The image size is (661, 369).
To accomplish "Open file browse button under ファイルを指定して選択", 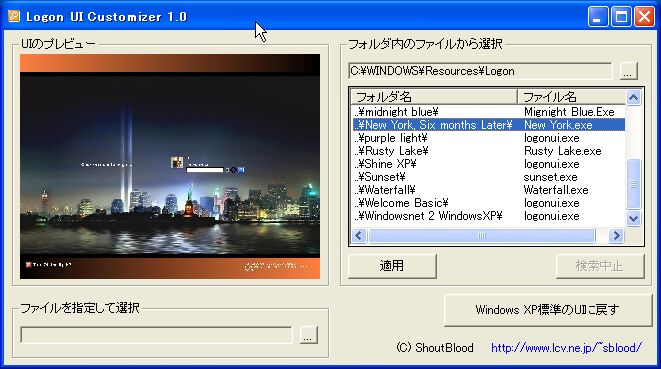I will tap(308, 335).
